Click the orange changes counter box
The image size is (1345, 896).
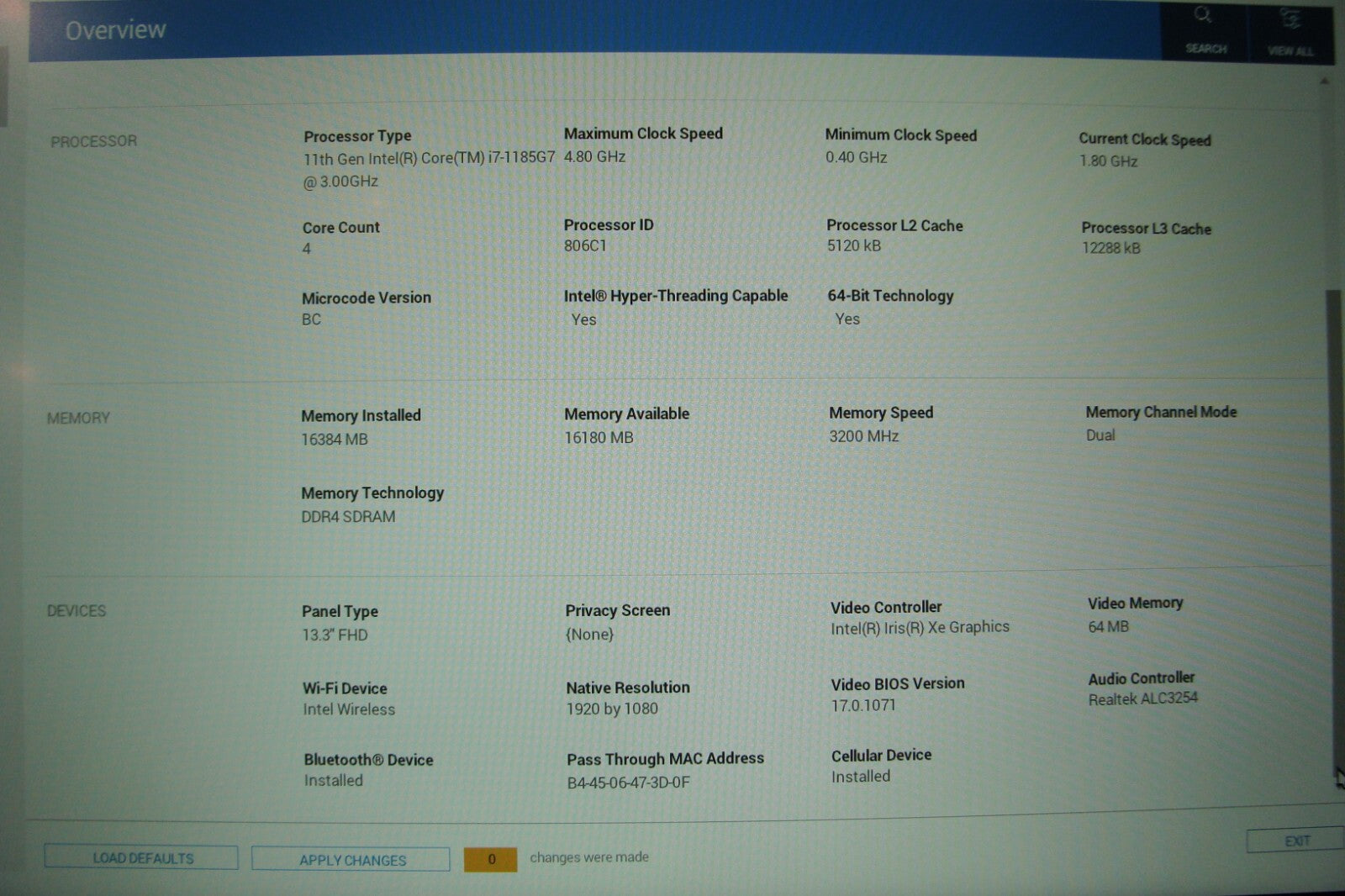[x=491, y=859]
